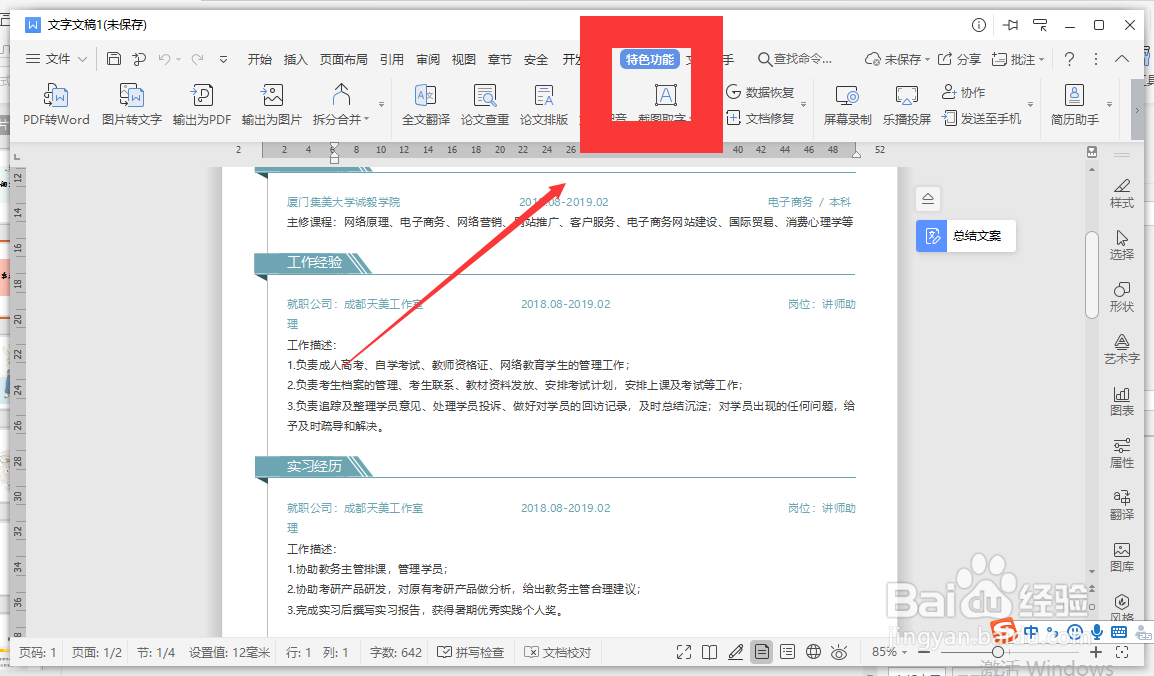Image resolution: width=1154 pixels, height=676 pixels.
Task: Click the zoom in plus button
Action: (x=1096, y=652)
